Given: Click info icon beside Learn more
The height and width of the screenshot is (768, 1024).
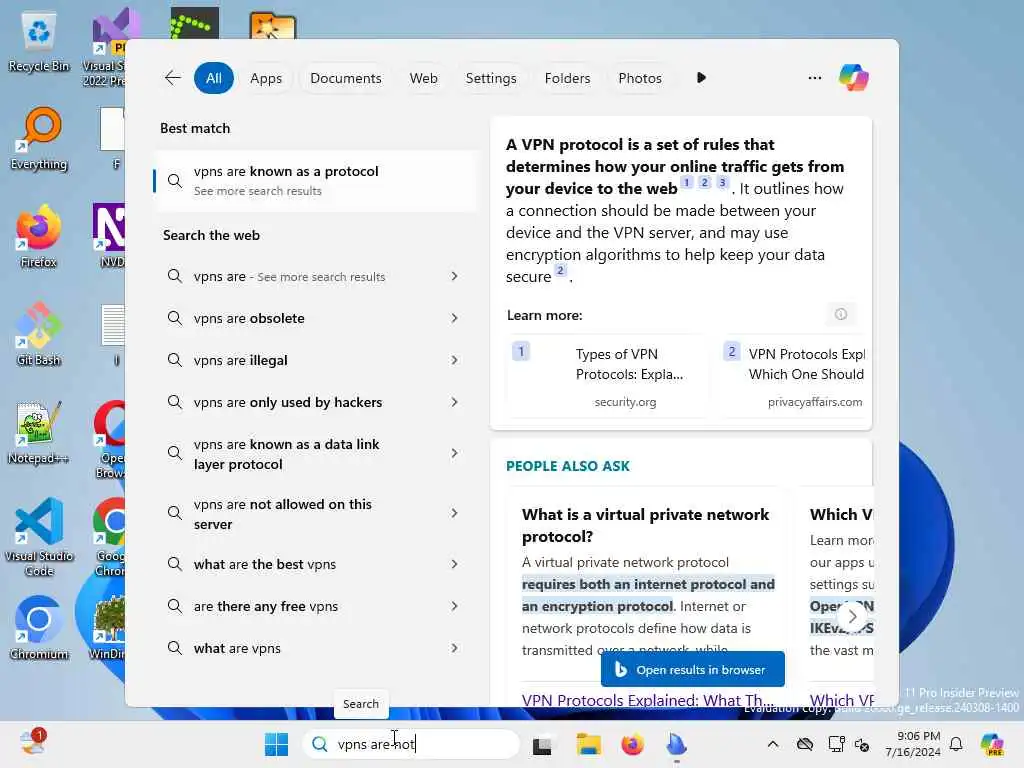Looking at the screenshot, I should pyautogui.click(x=840, y=314).
